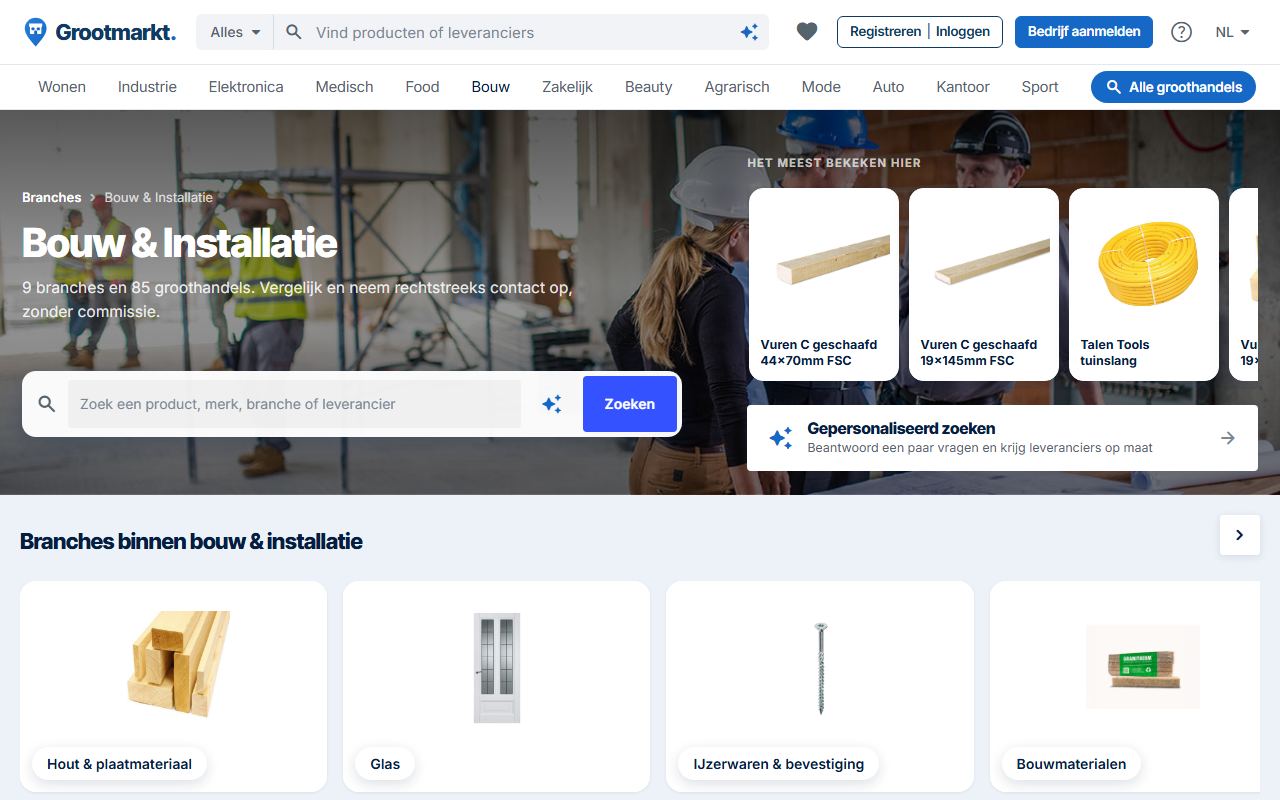Click the Inloggen link

[x=963, y=32]
